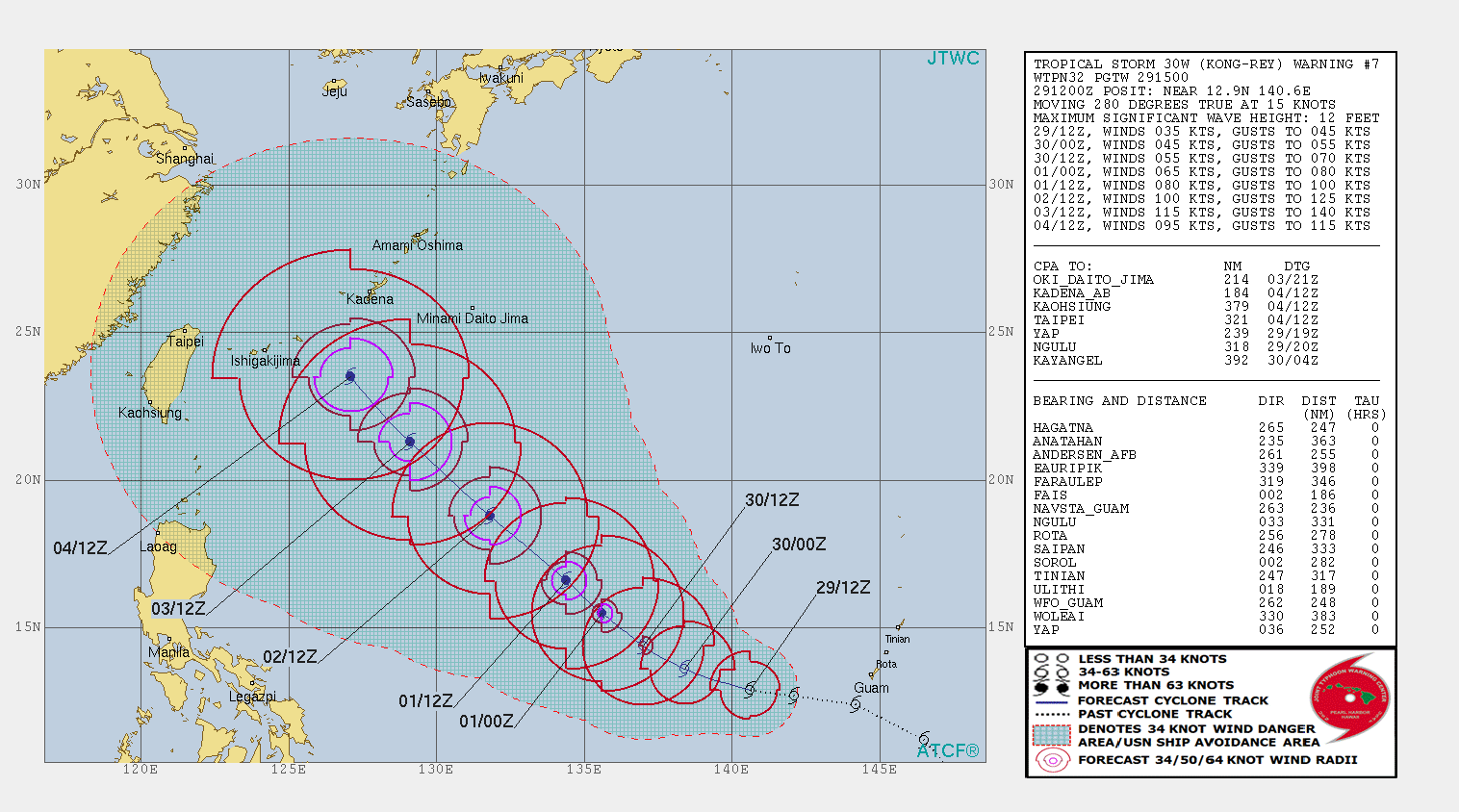Click the Shanghai city label

point(185,159)
